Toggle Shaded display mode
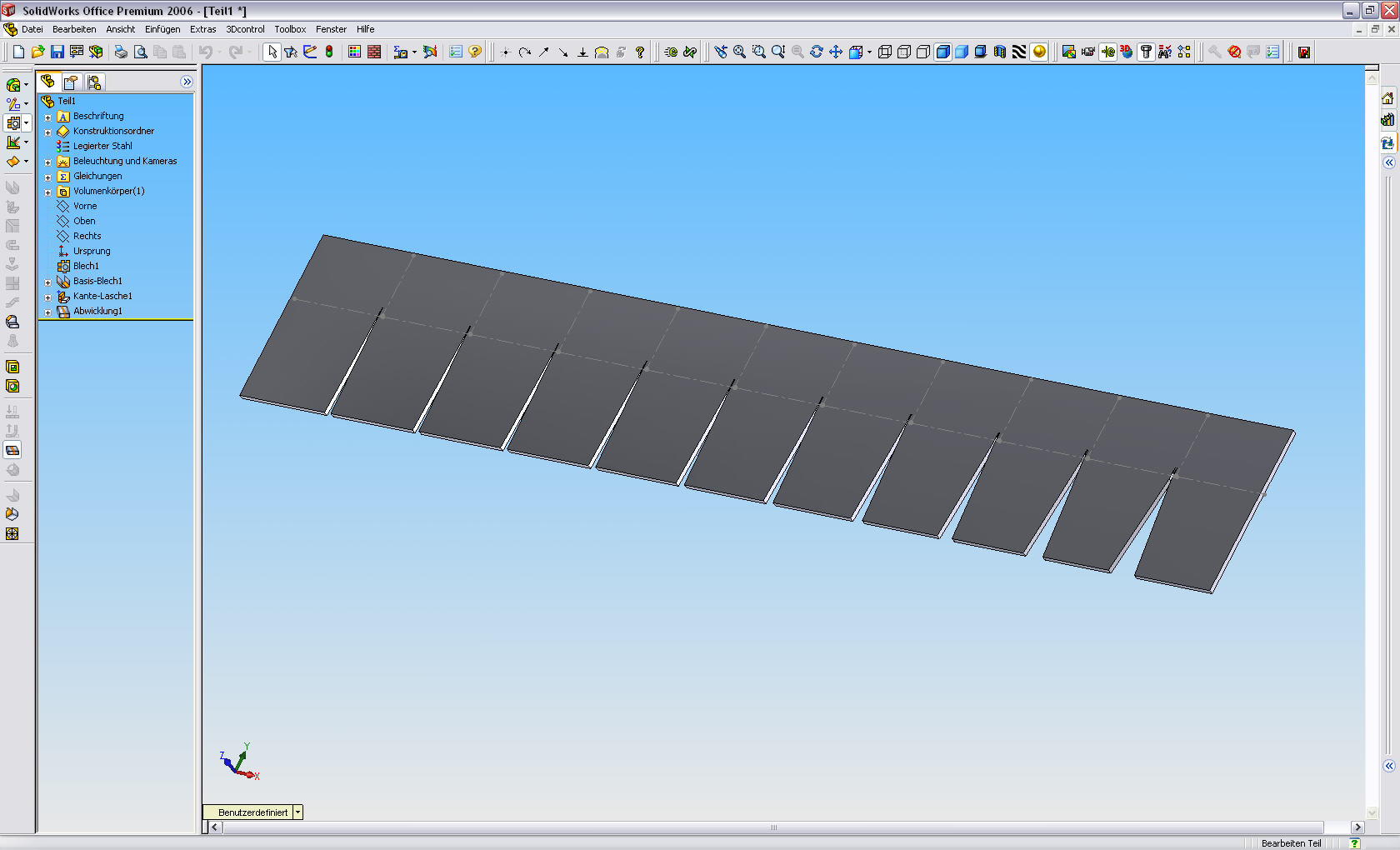1400x850 pixels. tap(961, 52)
